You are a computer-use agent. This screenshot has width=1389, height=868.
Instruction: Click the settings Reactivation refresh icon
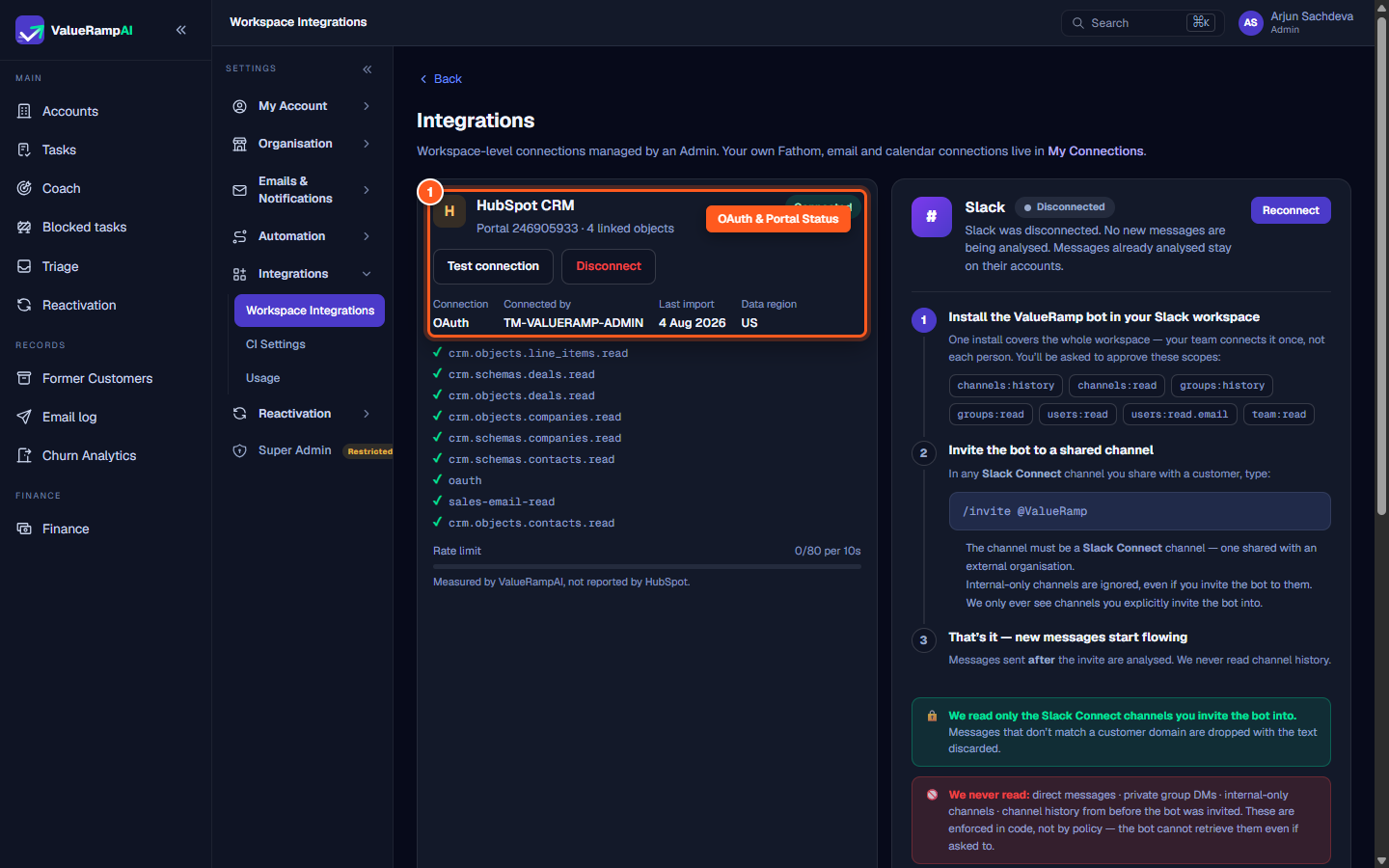coord(239,414)
